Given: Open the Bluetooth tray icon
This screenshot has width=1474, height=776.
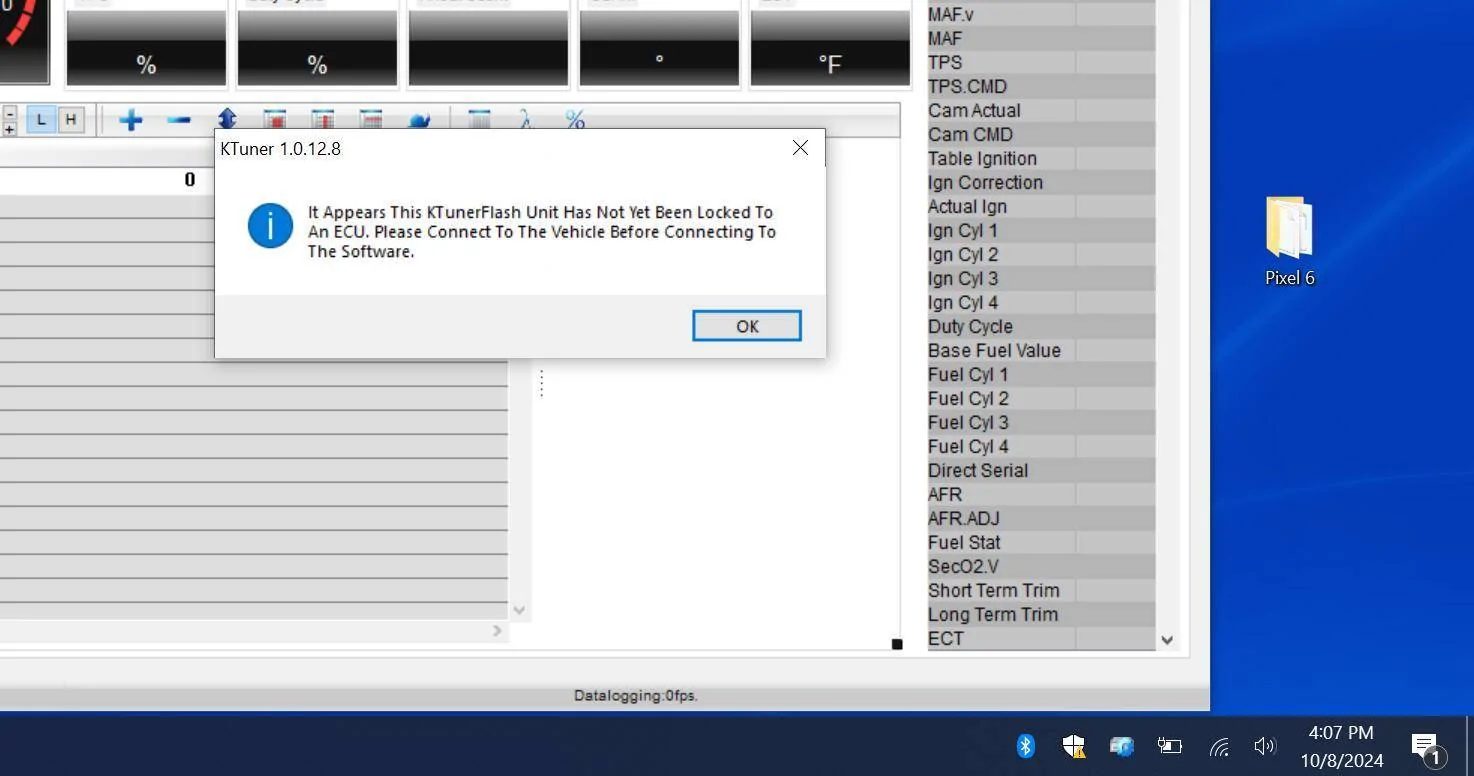Looking at the screenshot, I should tap(1025, 746).
